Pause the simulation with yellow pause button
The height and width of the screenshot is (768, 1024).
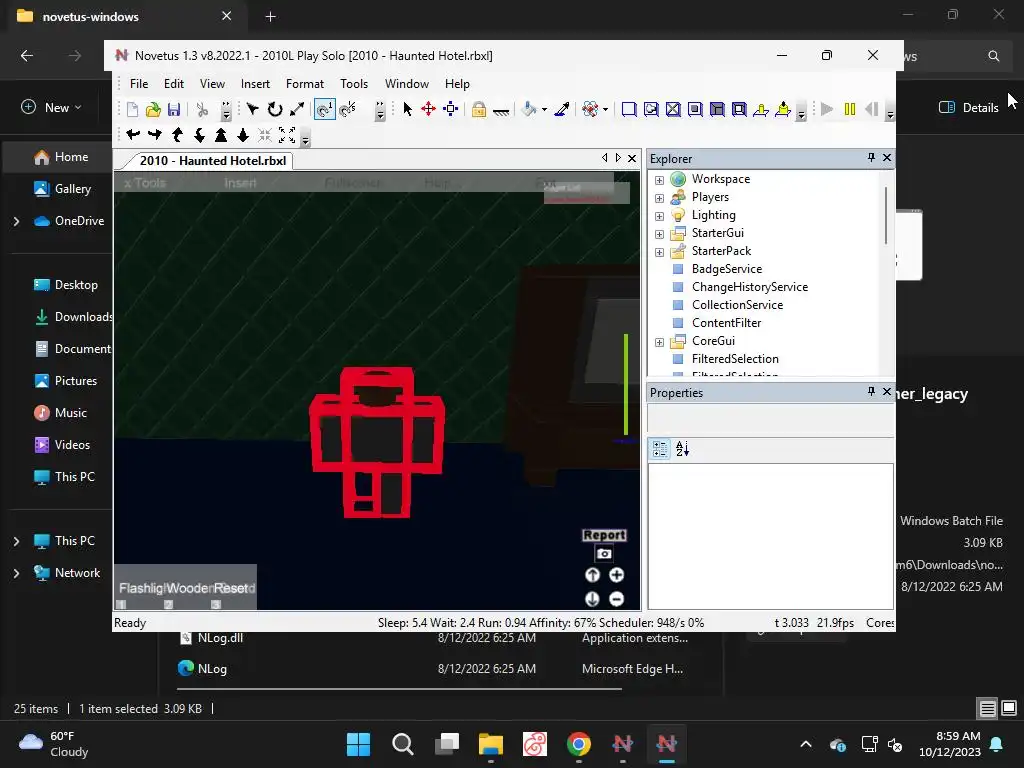(850, 109)
